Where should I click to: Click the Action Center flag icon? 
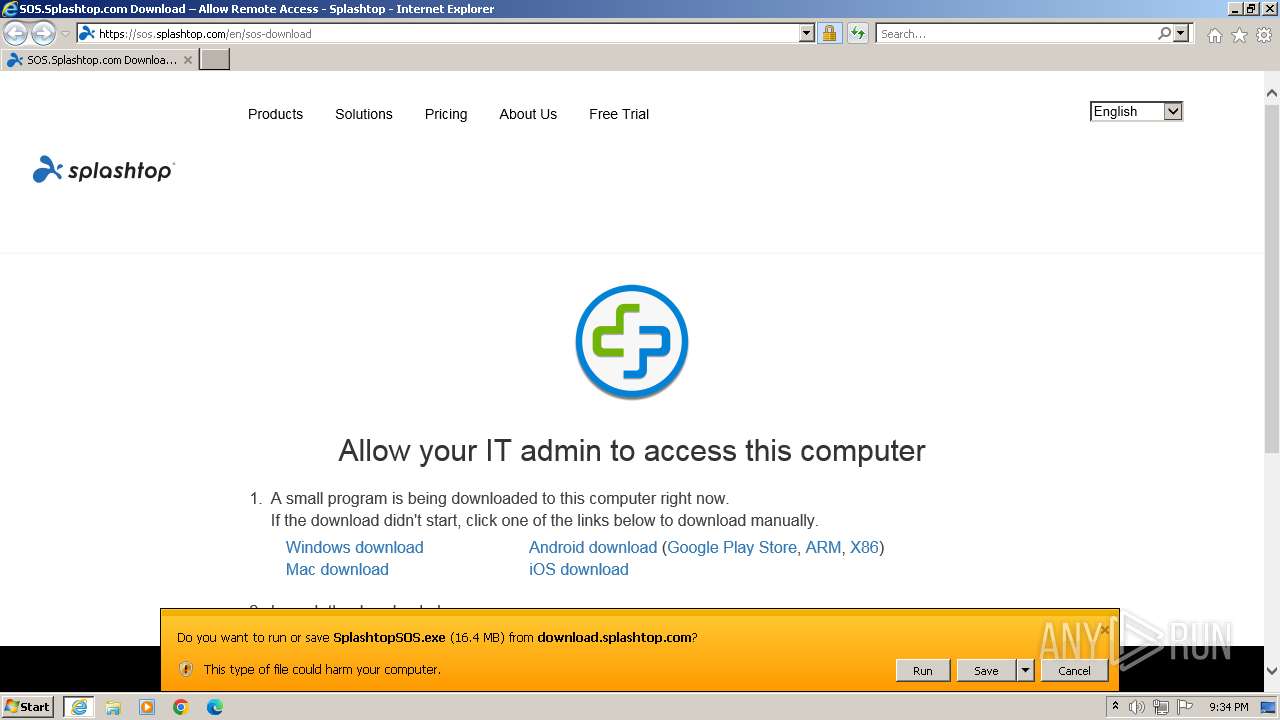point(1185,707)
